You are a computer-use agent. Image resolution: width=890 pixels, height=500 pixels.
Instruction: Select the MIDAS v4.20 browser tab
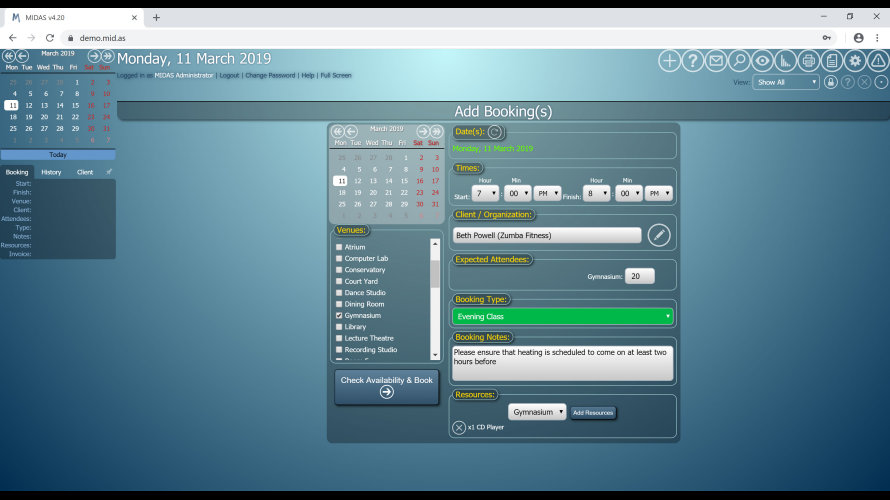coord(74,18)
